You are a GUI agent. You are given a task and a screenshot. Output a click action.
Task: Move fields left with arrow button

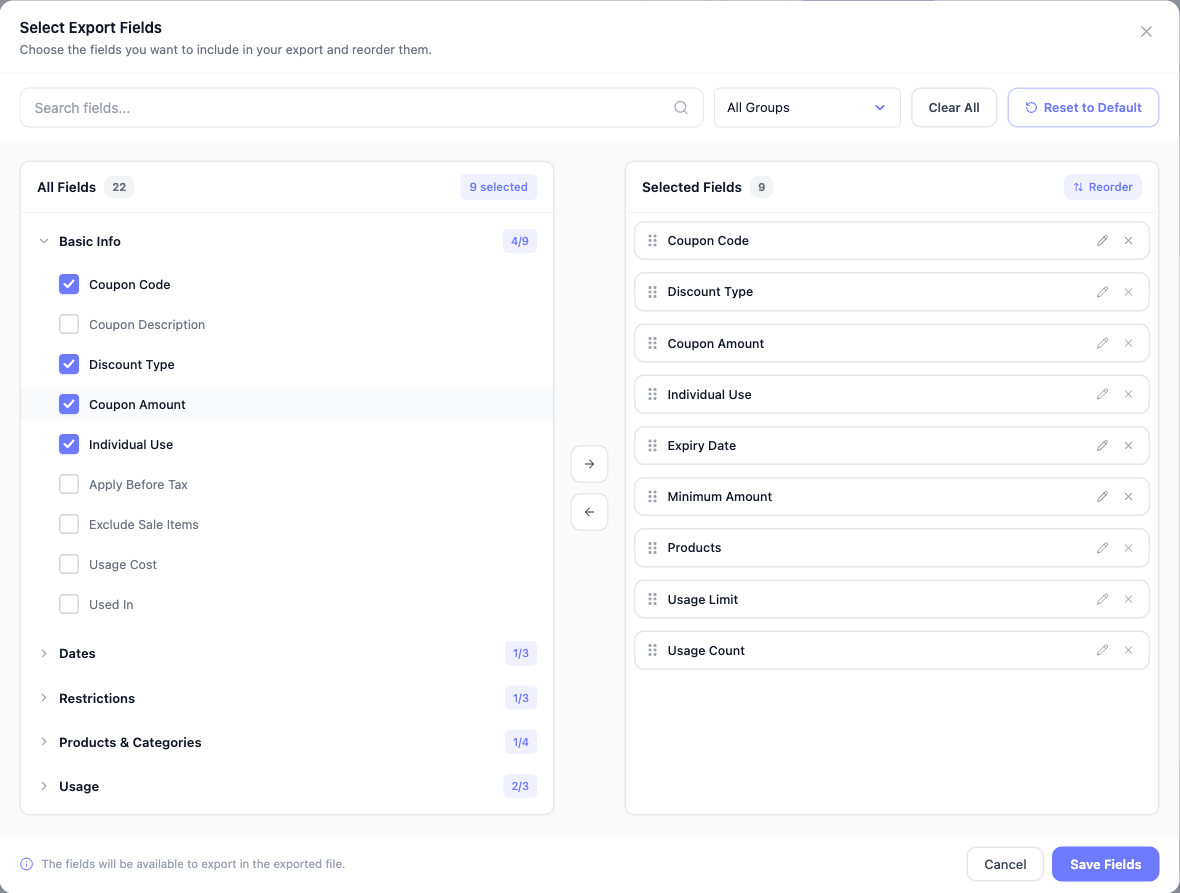pyautogui.click(x=589, y=512)
